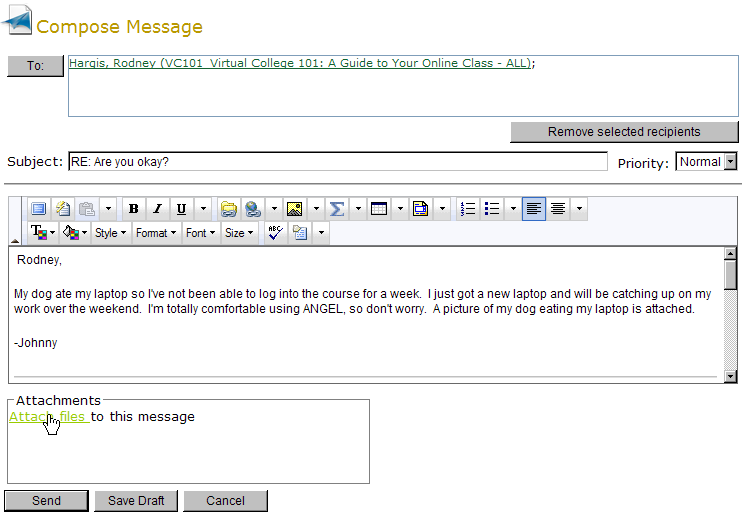Open the Priority dropdown
The image size is (744, 516).
pos(706,162)
